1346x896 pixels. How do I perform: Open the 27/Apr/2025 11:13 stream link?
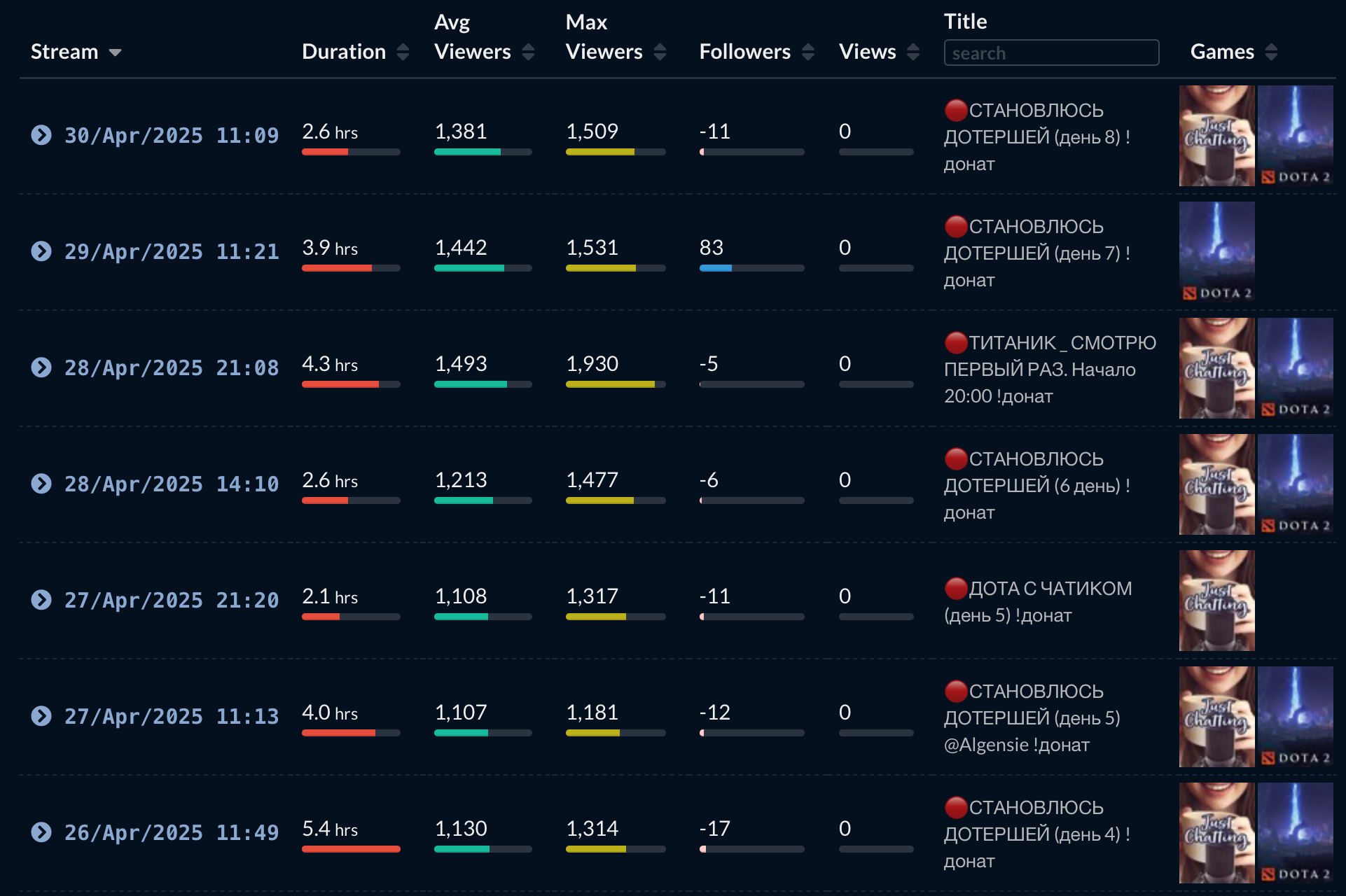click(172, 716)
